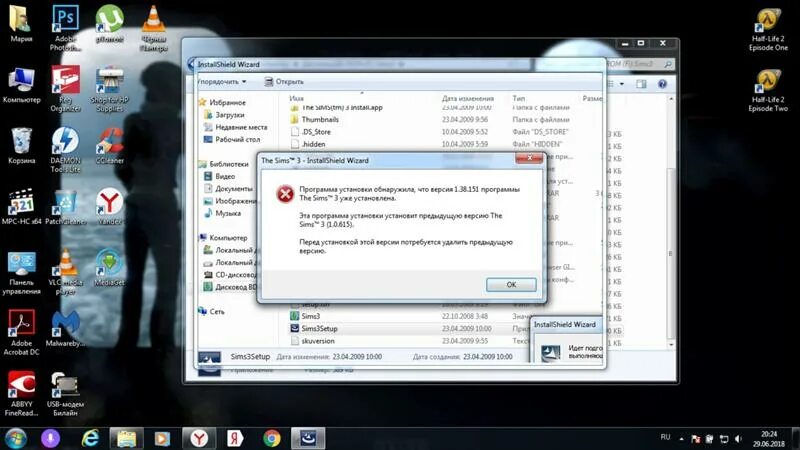Click the purple Alice microphone taskbar icon
Image resolution: width=800 pixels, height=450 pixels.
coord(50,438)
